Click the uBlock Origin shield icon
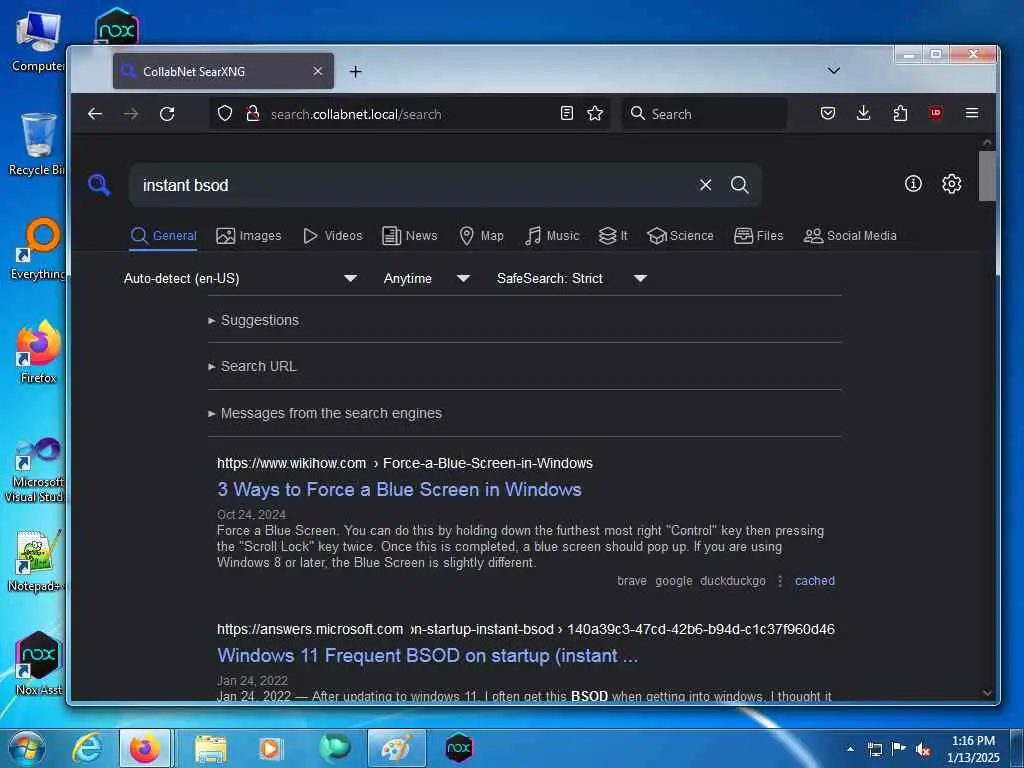Image resolution: width=1024 pixels, height=768 pixels. coord(936,113)
